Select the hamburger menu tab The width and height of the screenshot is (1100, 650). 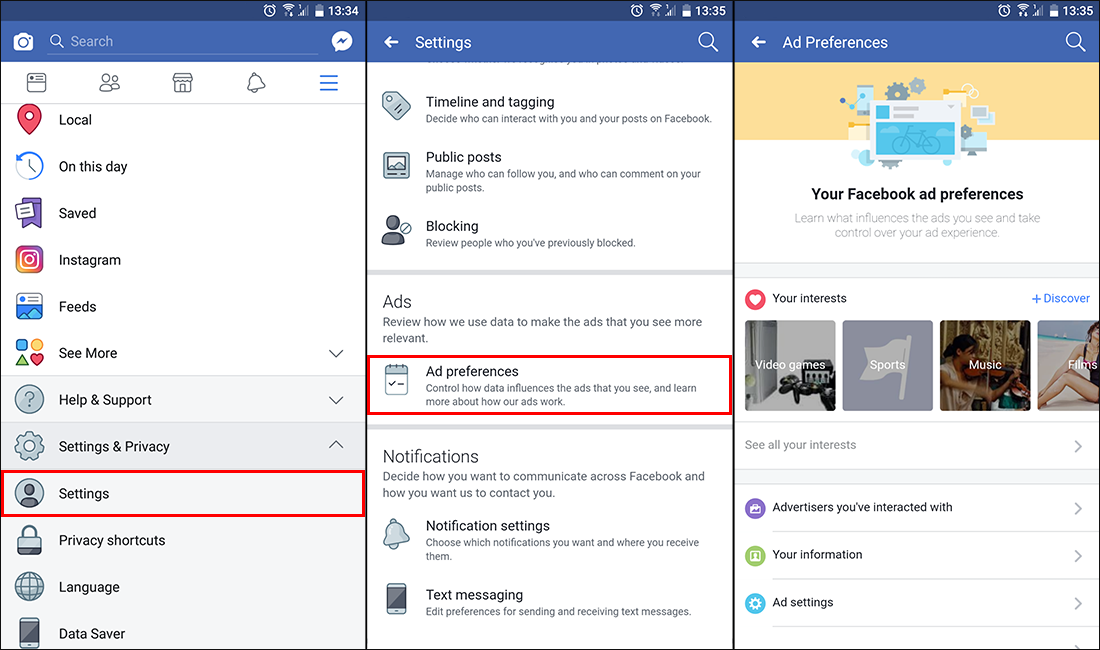point(329,83)
